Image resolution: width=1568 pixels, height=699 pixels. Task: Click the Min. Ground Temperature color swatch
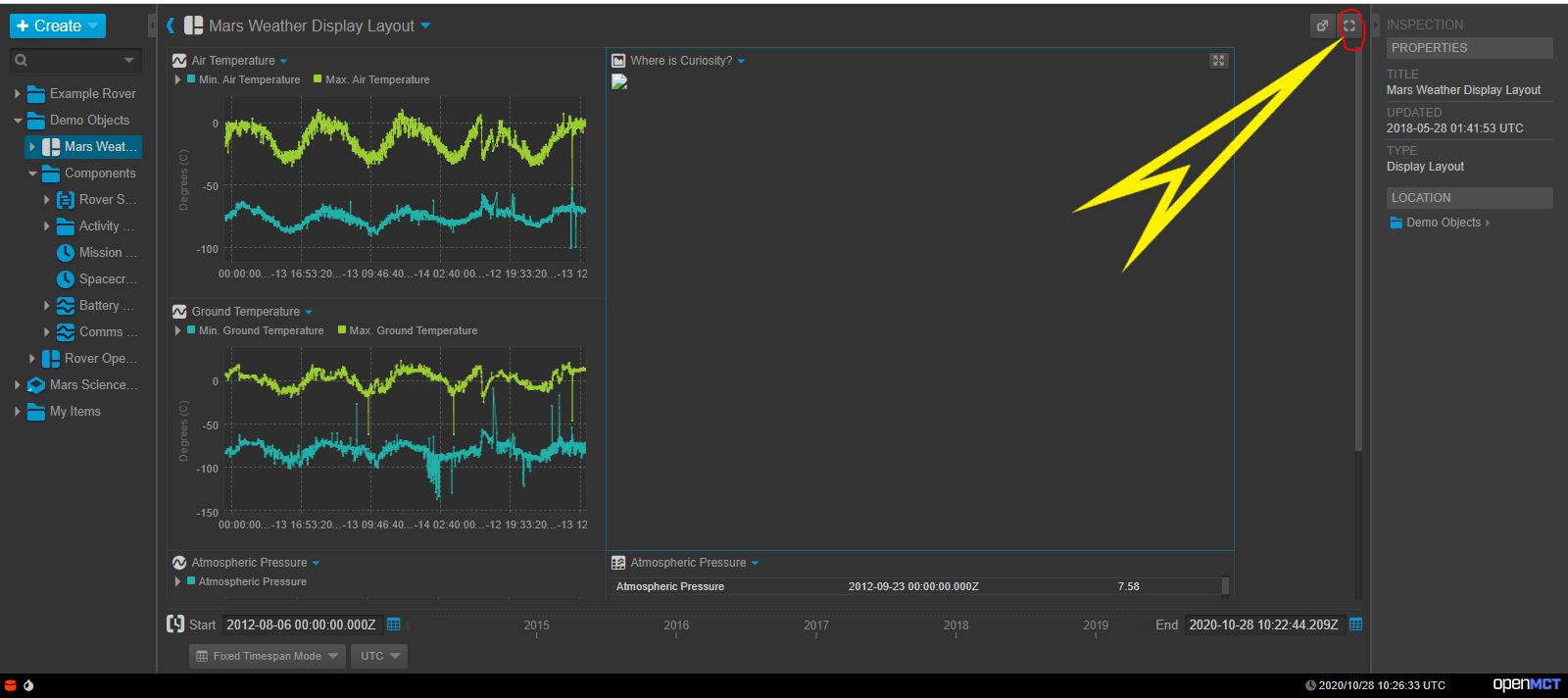coord(191,329)
